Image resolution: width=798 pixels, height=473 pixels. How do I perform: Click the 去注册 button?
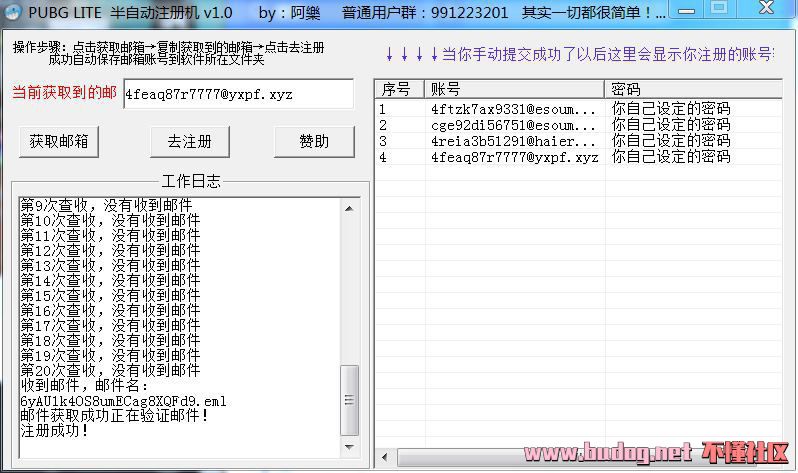190,142
